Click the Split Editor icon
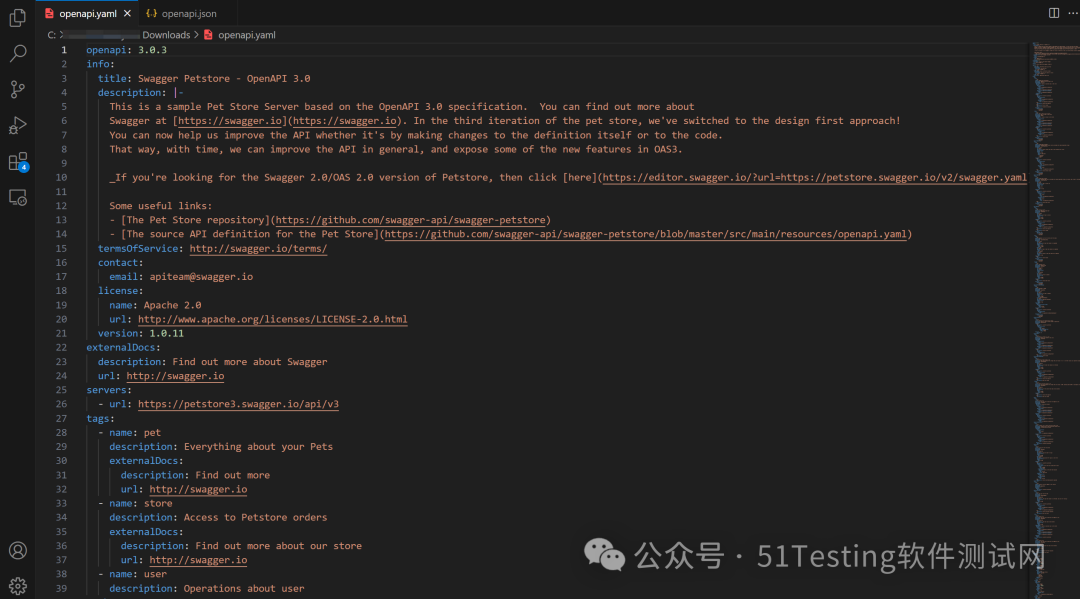The image size is (1080, 599). (x=1054, y=13)
